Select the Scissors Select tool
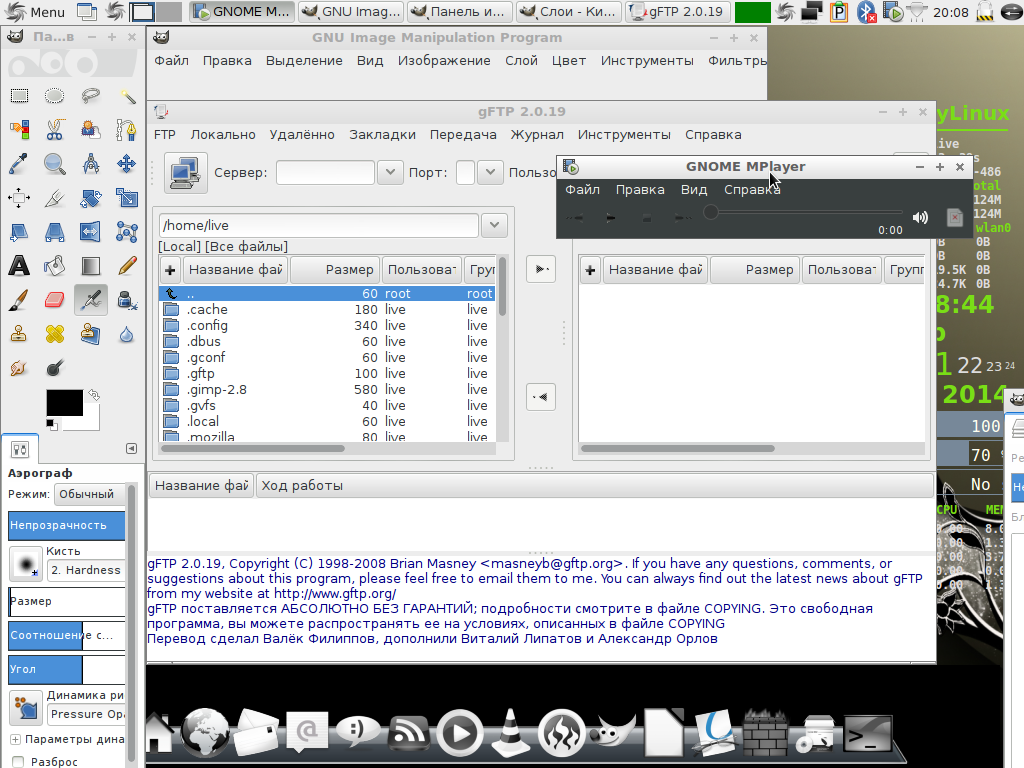 (x=54, y=129)
